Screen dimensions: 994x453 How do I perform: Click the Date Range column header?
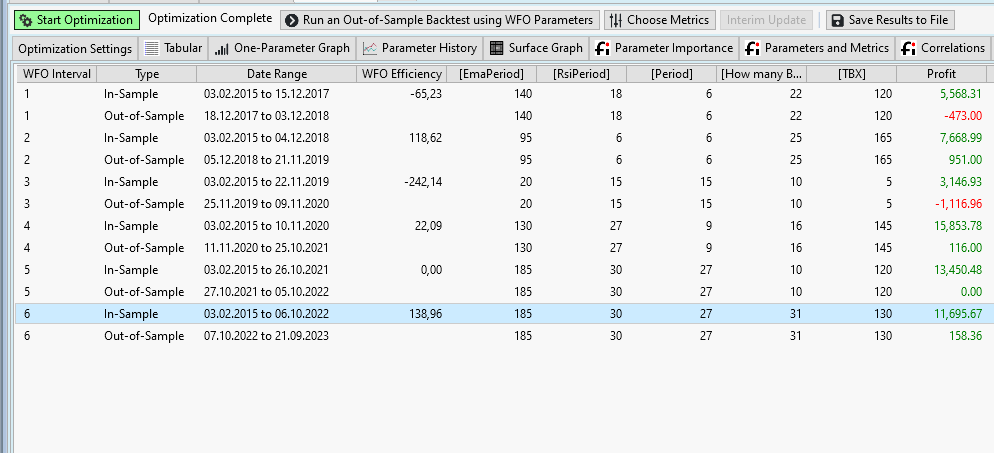(277, 74)
